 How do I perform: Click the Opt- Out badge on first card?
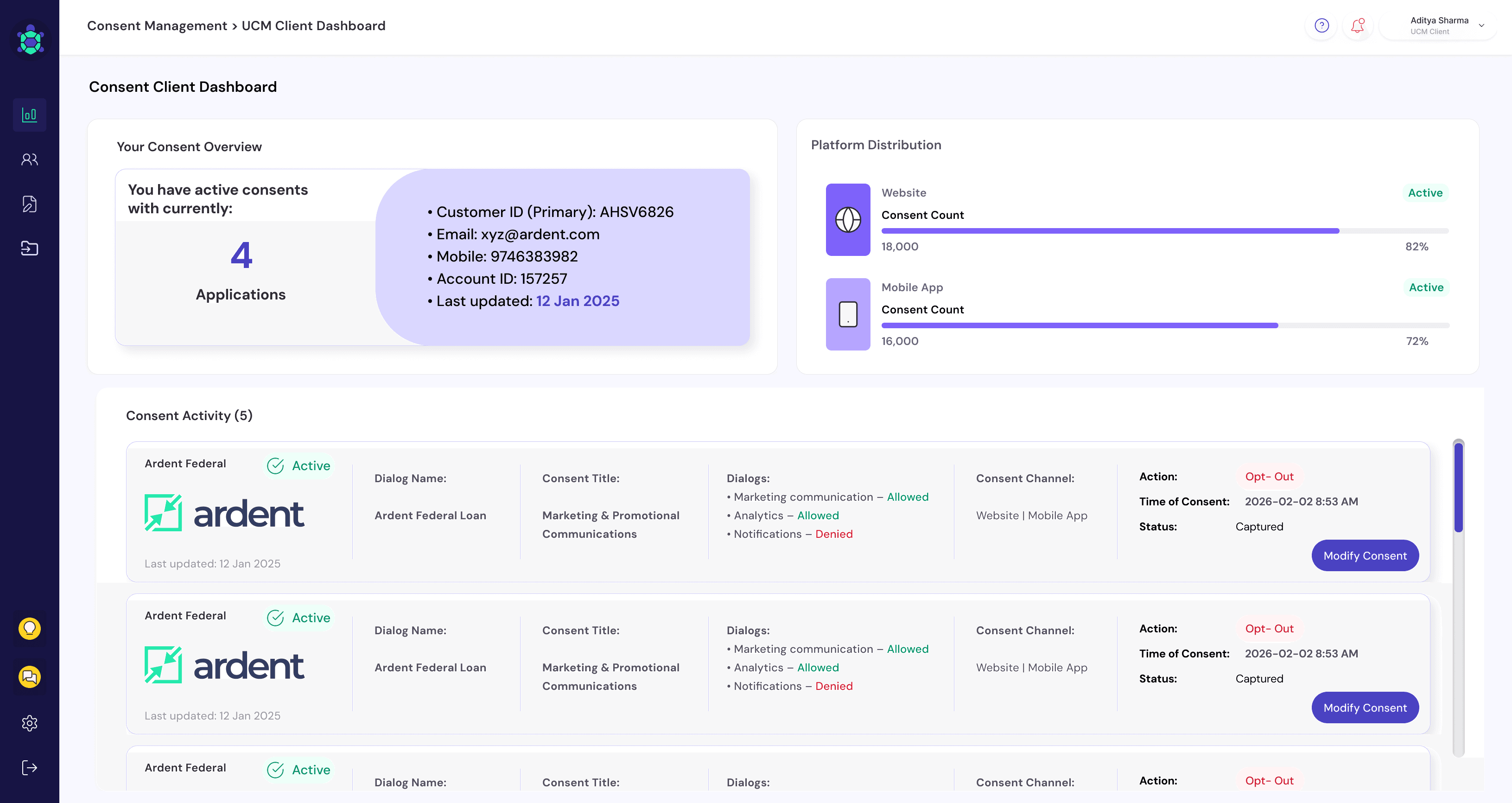click(1270, 477)
